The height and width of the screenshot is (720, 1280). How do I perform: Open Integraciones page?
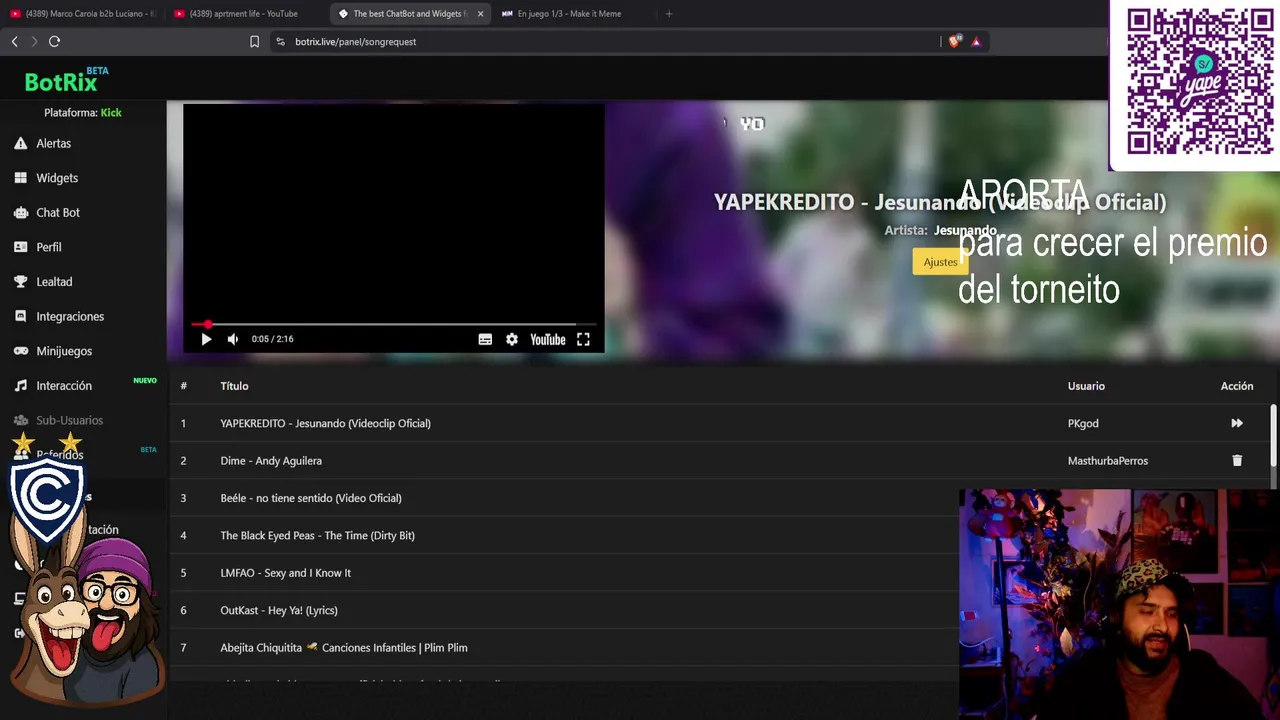pyautogui.click(x=70, y=316)
